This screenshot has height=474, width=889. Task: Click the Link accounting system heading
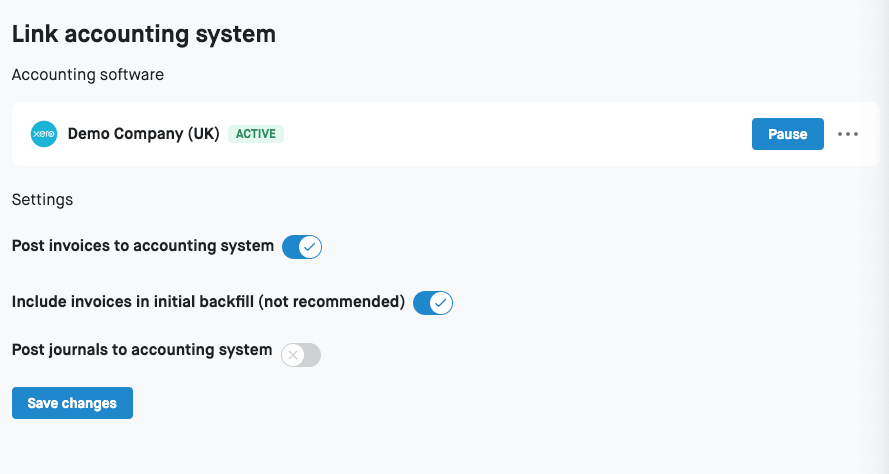point(143,34)
